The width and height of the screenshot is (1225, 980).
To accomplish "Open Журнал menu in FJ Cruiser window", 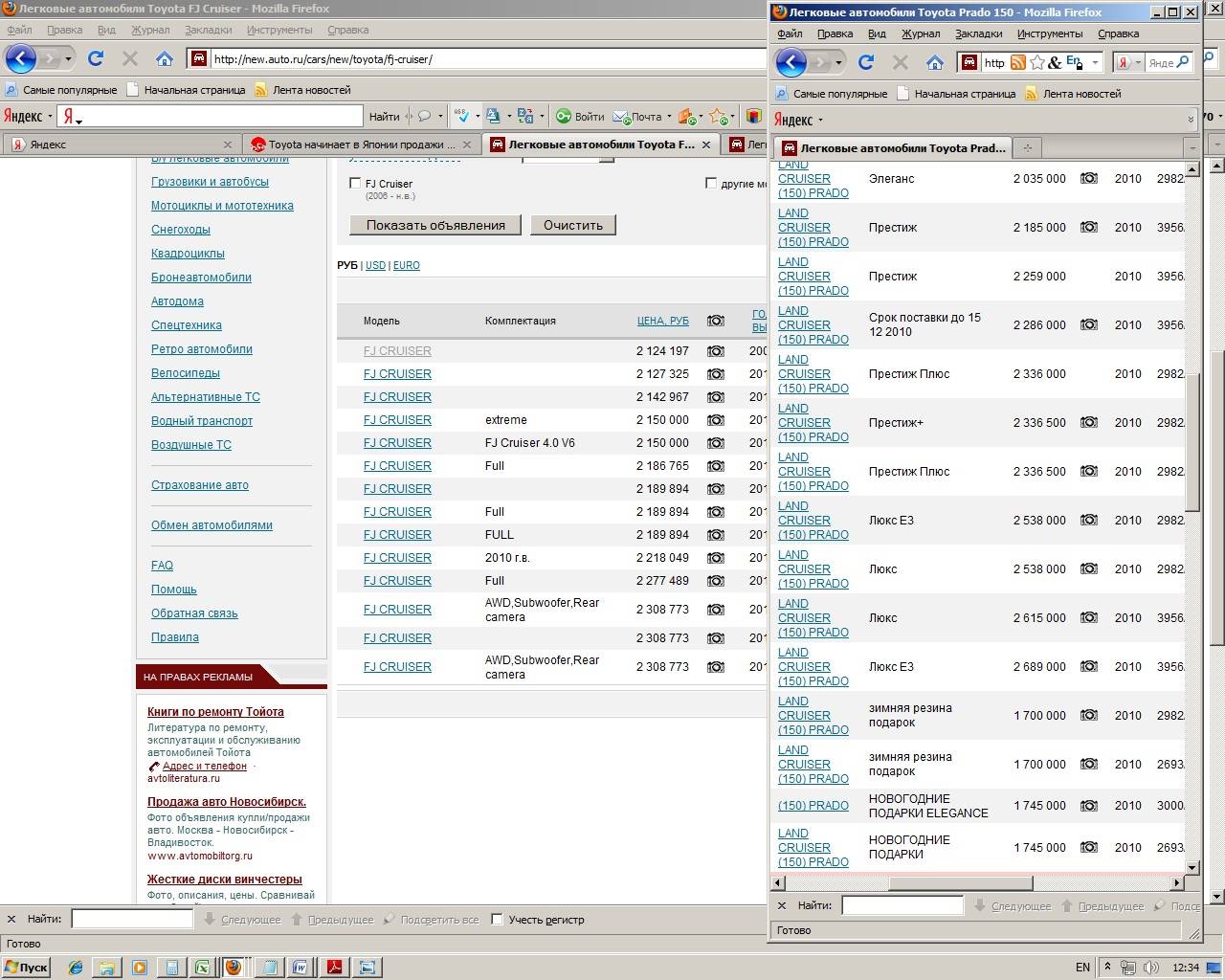I will [x=150, y=30].
